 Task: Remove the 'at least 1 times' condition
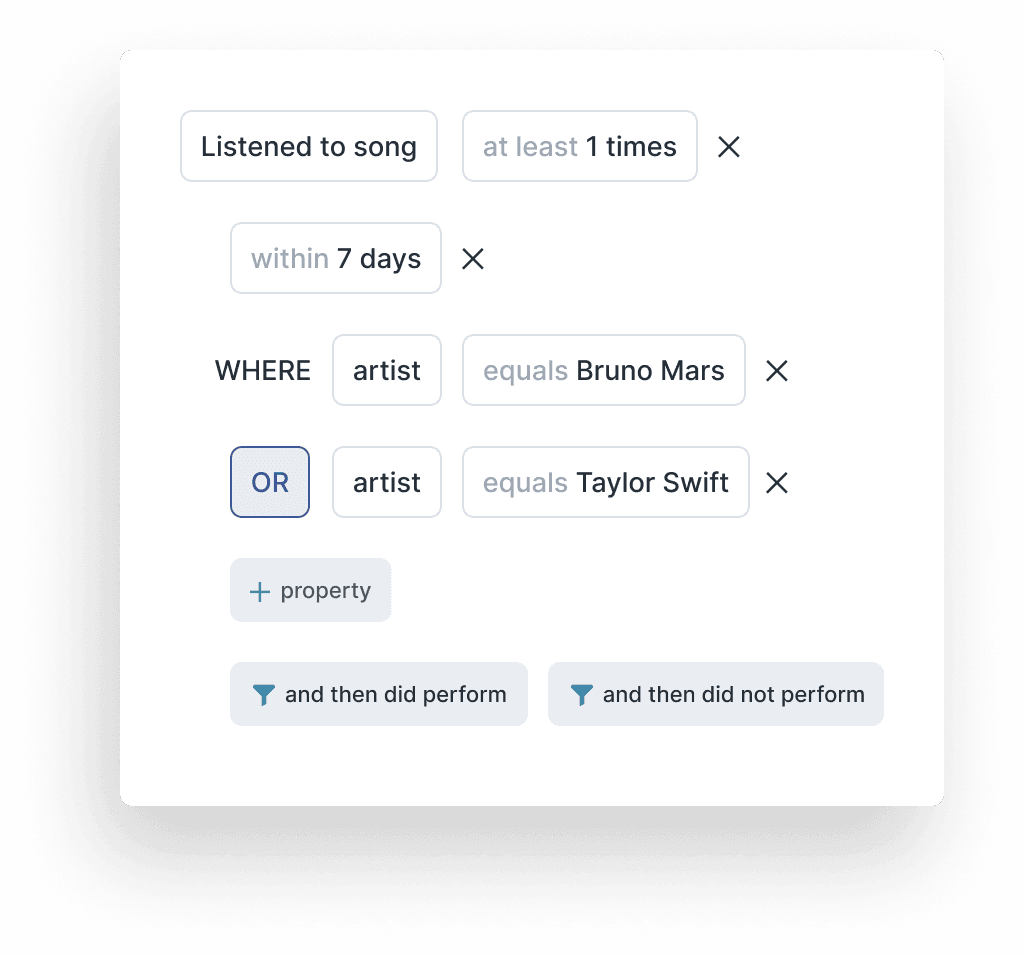pyautogui.click(x=729, y=147)
